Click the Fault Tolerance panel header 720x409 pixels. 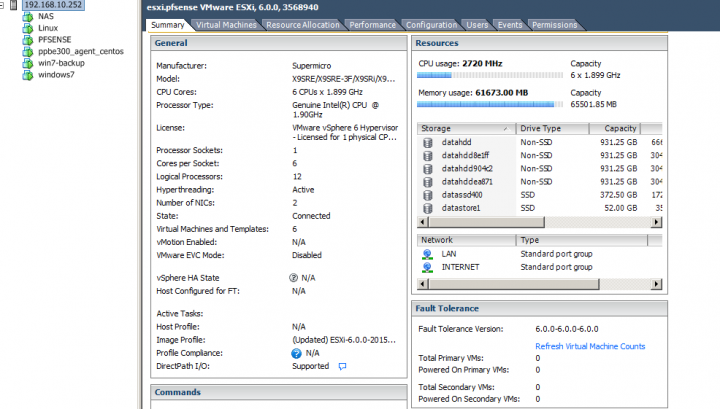[540, 308]
